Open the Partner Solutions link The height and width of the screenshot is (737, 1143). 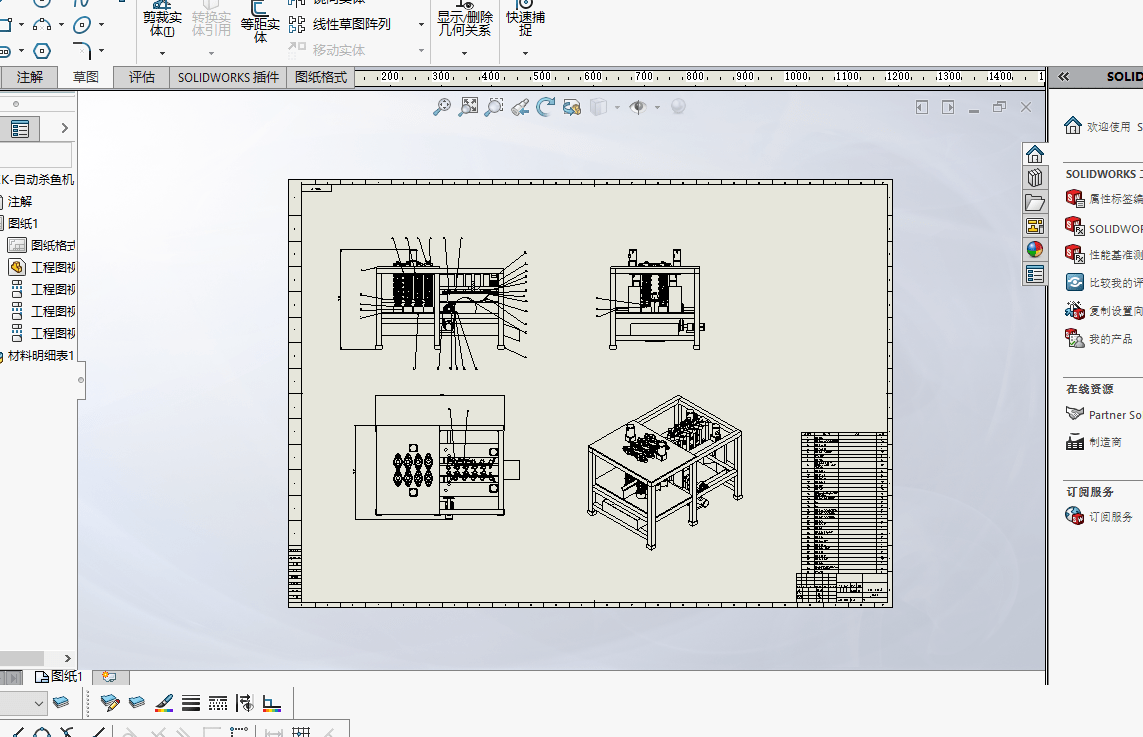point(1104,414)
